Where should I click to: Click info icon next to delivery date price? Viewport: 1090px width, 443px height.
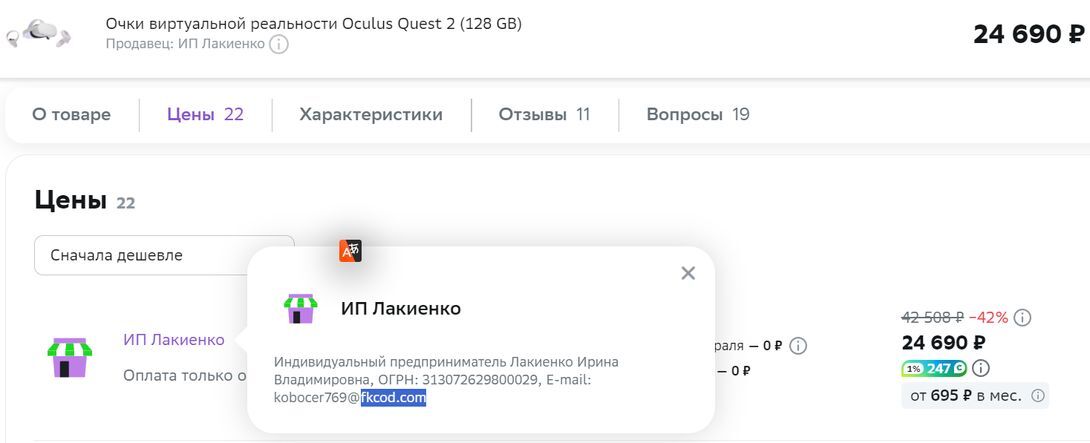click(799, 346)
